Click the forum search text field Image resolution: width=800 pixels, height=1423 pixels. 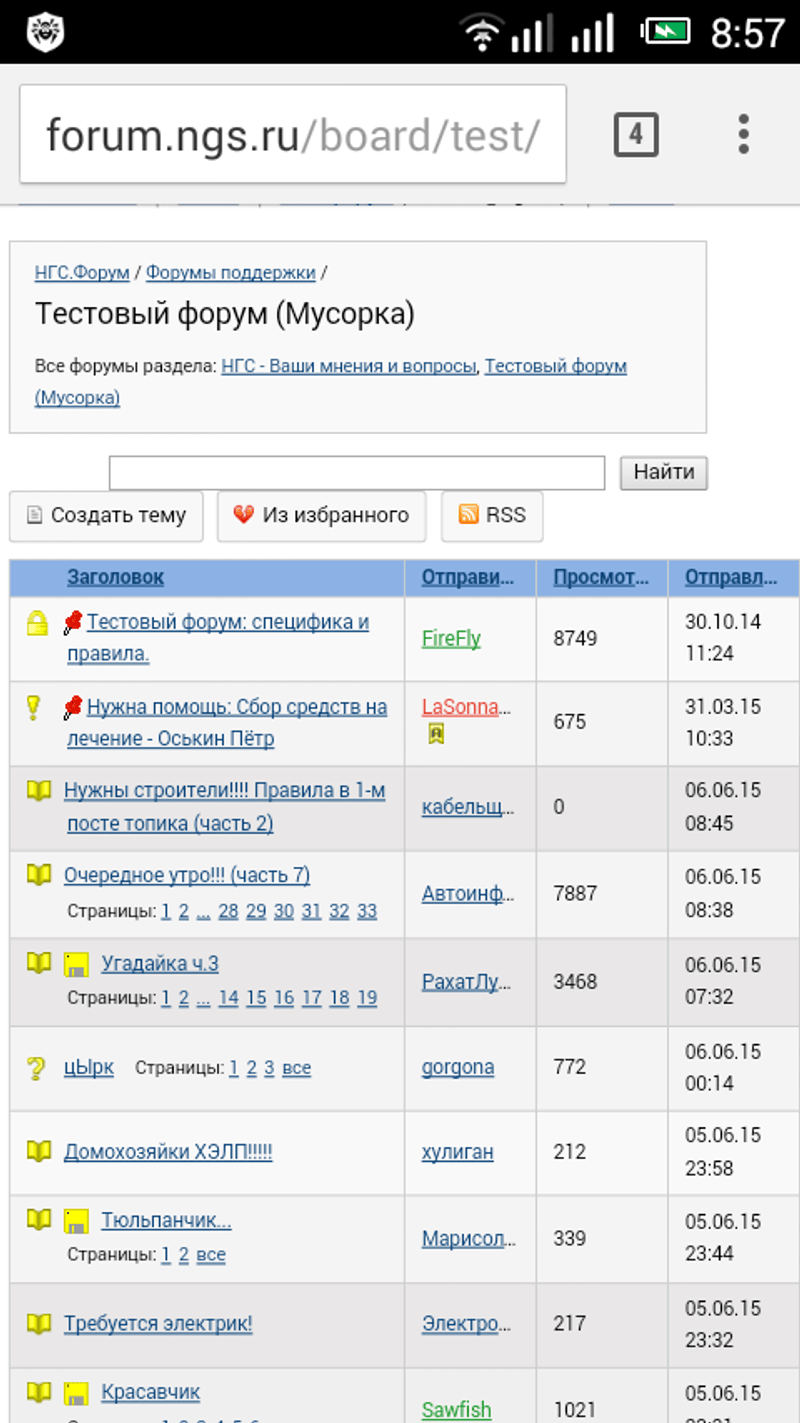pyautogui.click(x=357, y=473)
